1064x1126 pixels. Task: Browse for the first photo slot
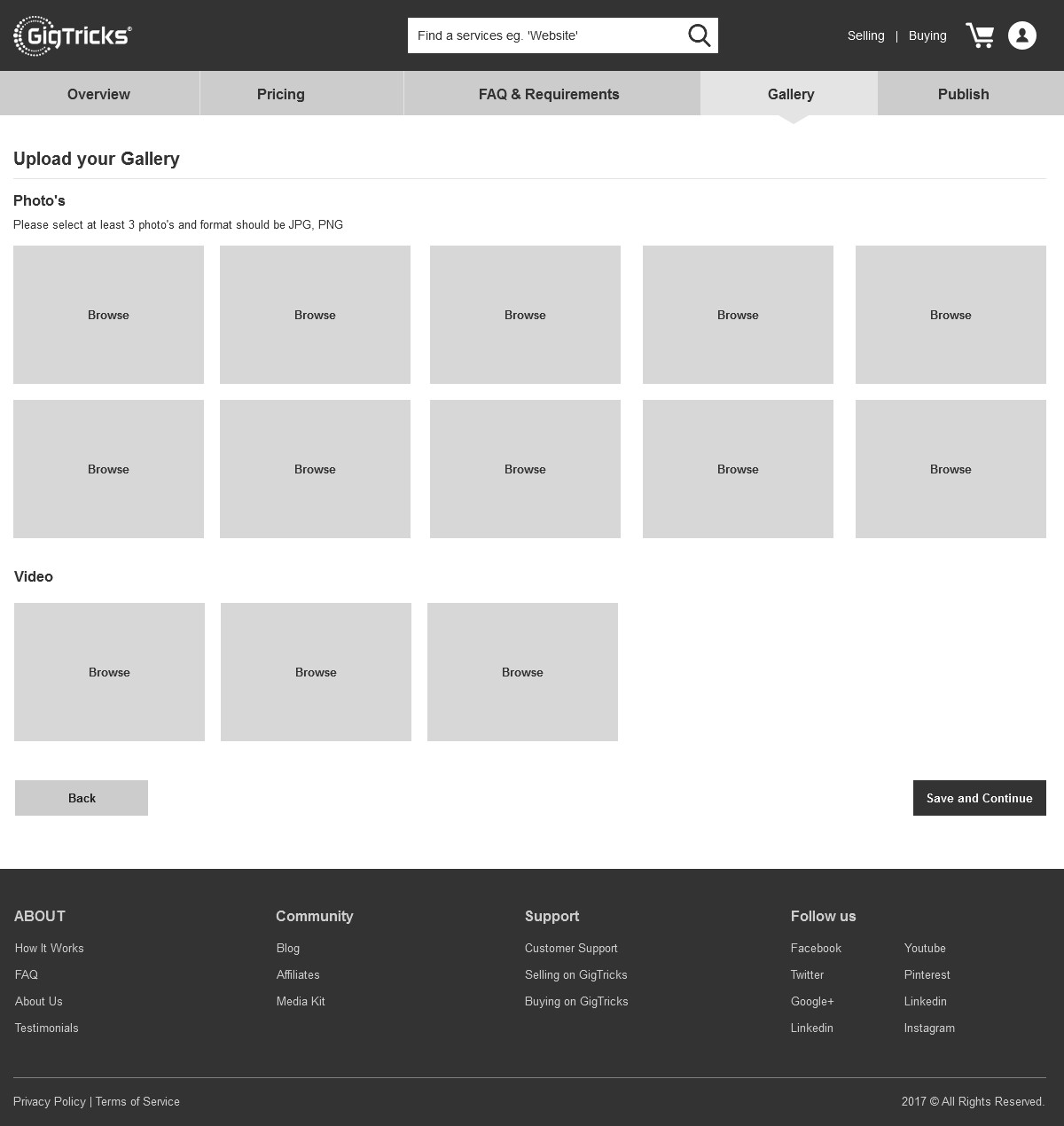(x=108, y=315)
